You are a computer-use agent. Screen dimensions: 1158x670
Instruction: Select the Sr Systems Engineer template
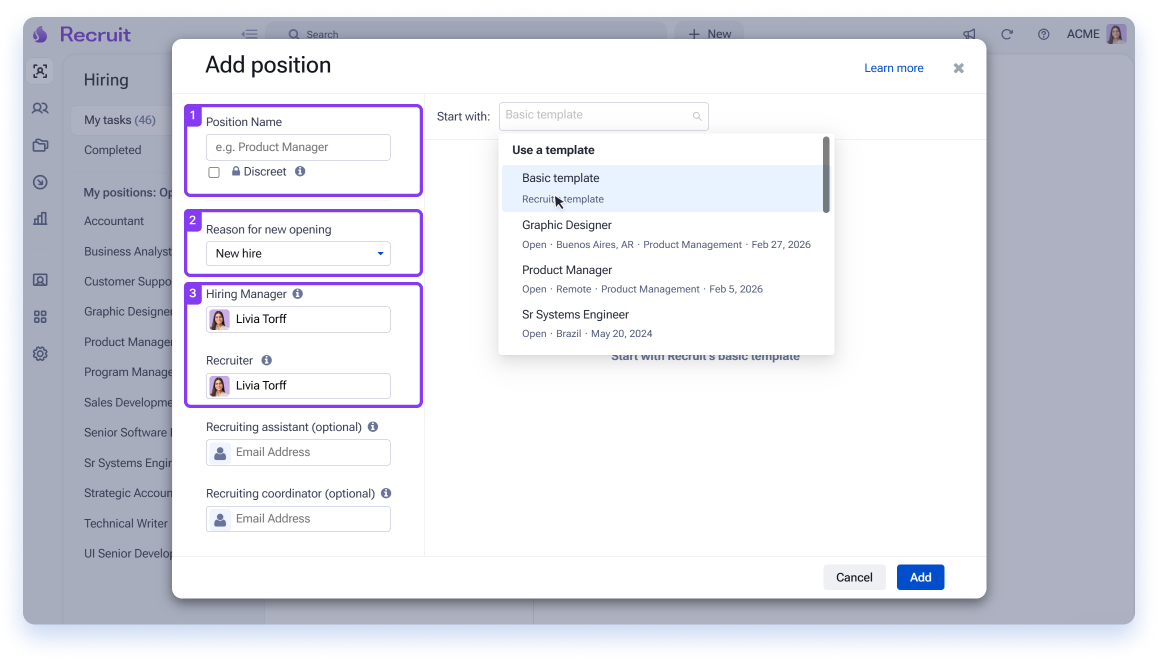point(662,324)
